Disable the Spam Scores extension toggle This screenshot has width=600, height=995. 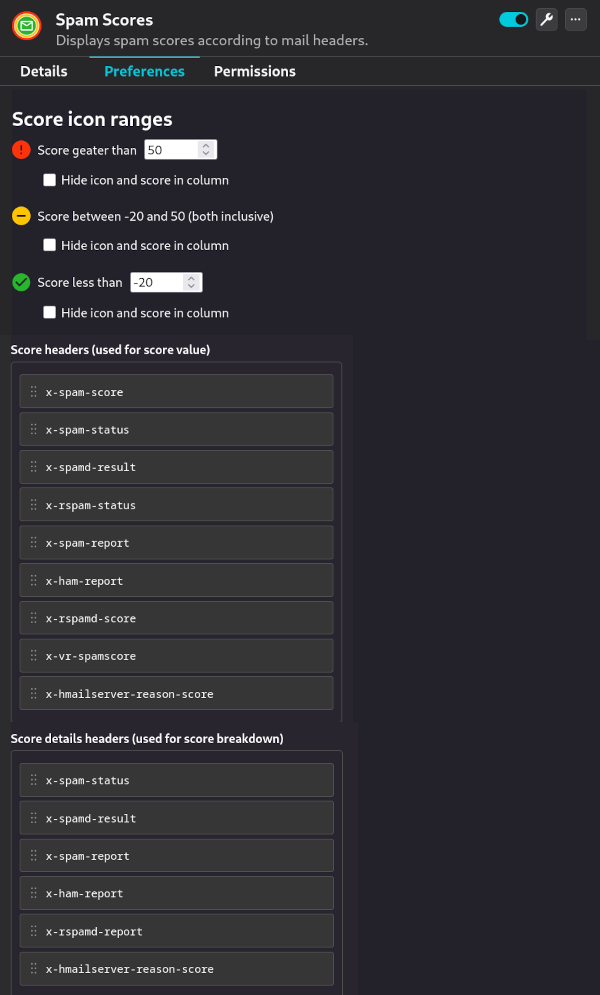click(514, 20)
